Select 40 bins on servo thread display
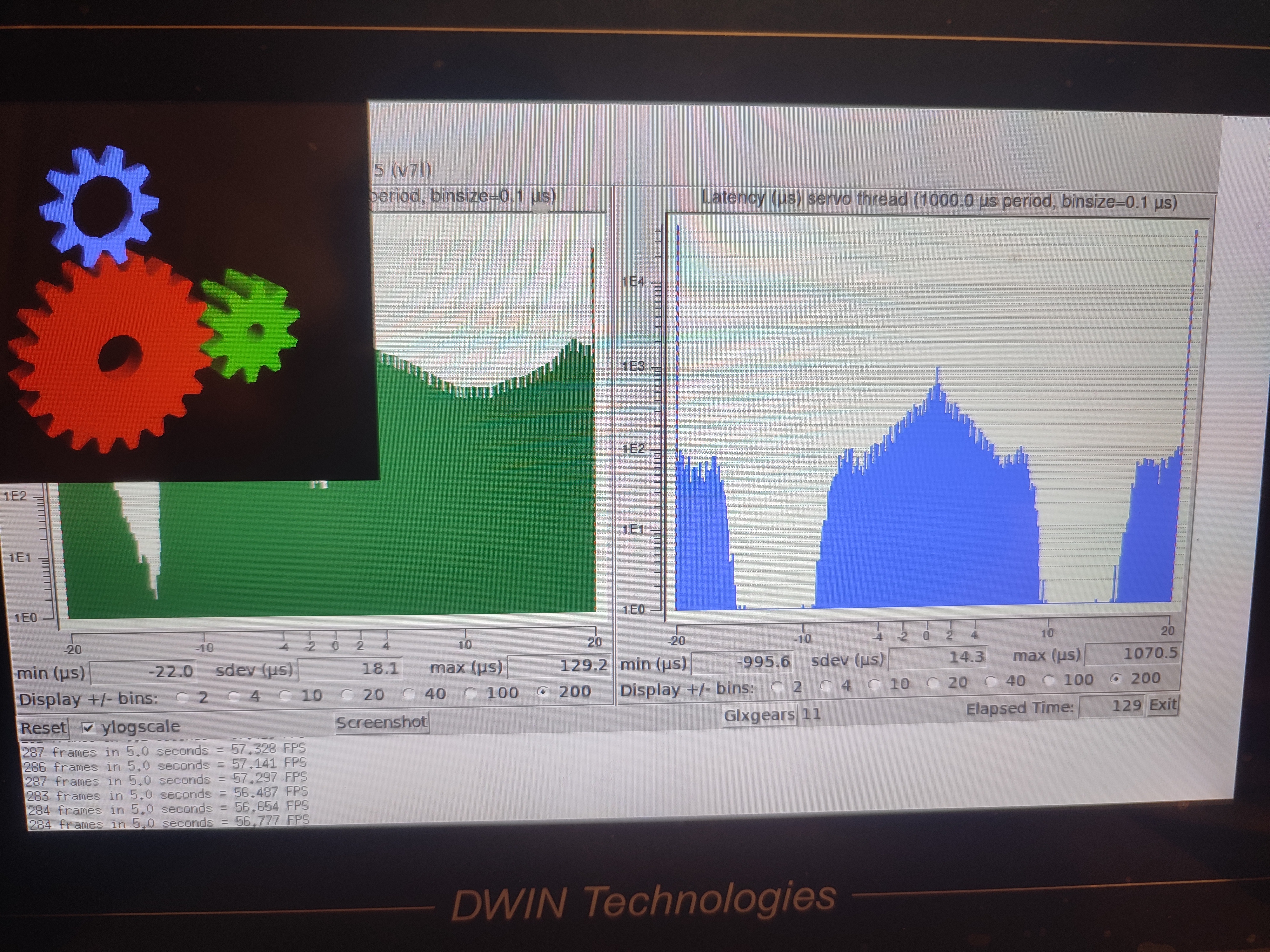Screen dimensions: 1270x952 pos(990,682)
